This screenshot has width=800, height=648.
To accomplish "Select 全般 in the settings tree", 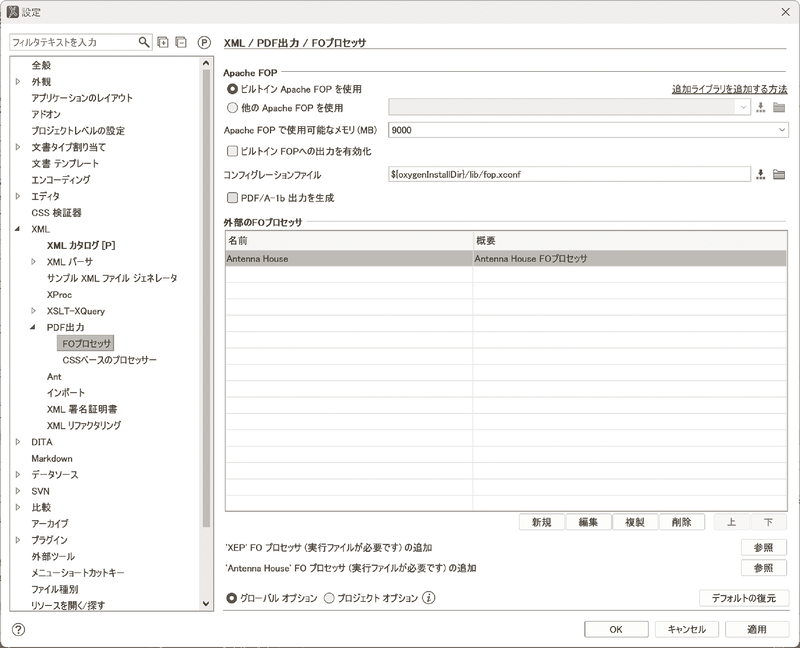I will tap(41, 65).
